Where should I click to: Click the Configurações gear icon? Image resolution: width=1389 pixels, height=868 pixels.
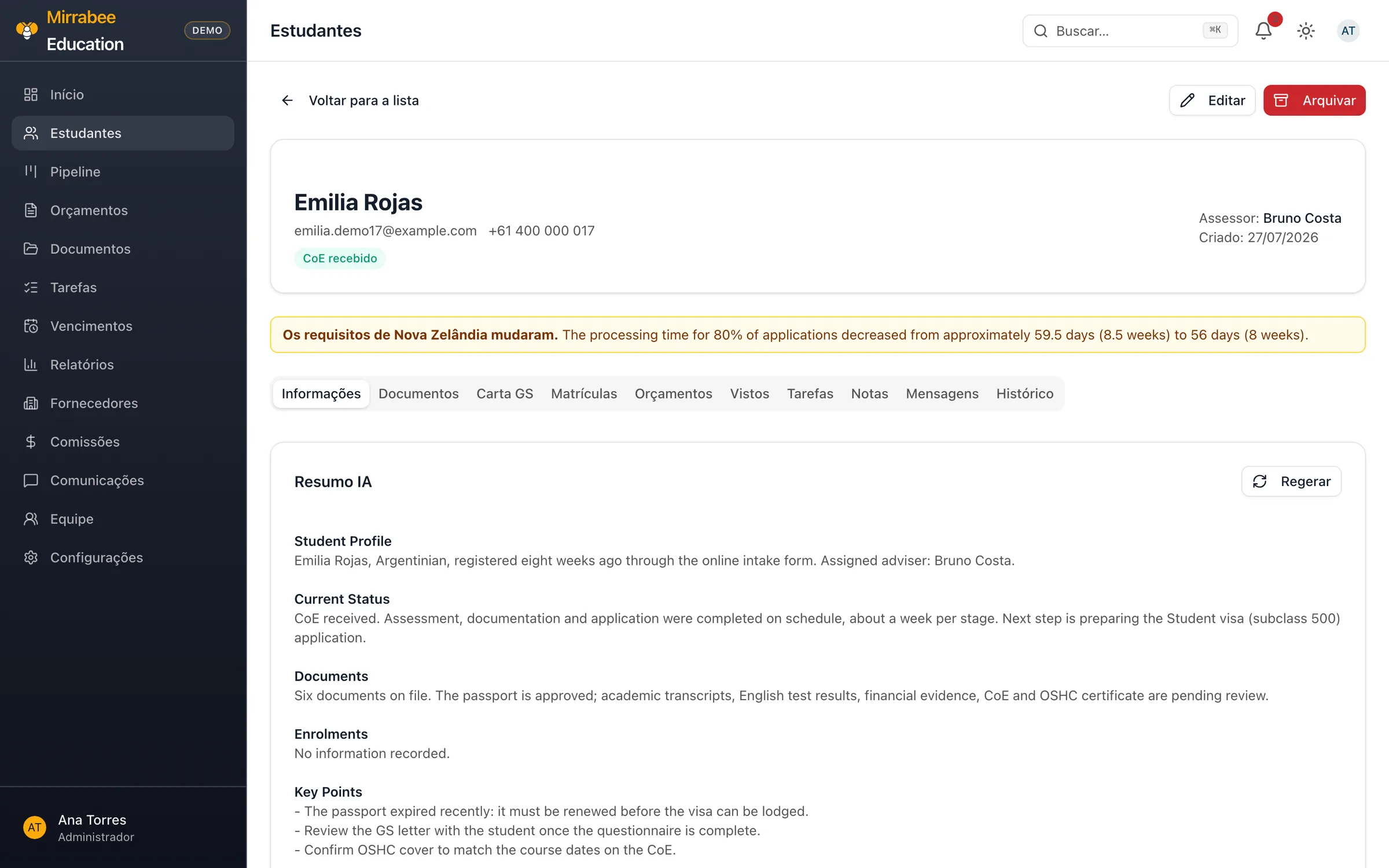coord(31,557)
